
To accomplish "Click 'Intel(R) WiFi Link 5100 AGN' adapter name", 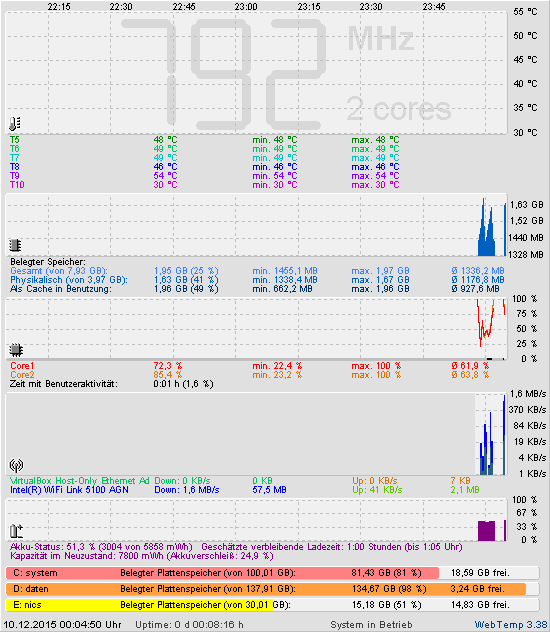I will tap(69, 490).
